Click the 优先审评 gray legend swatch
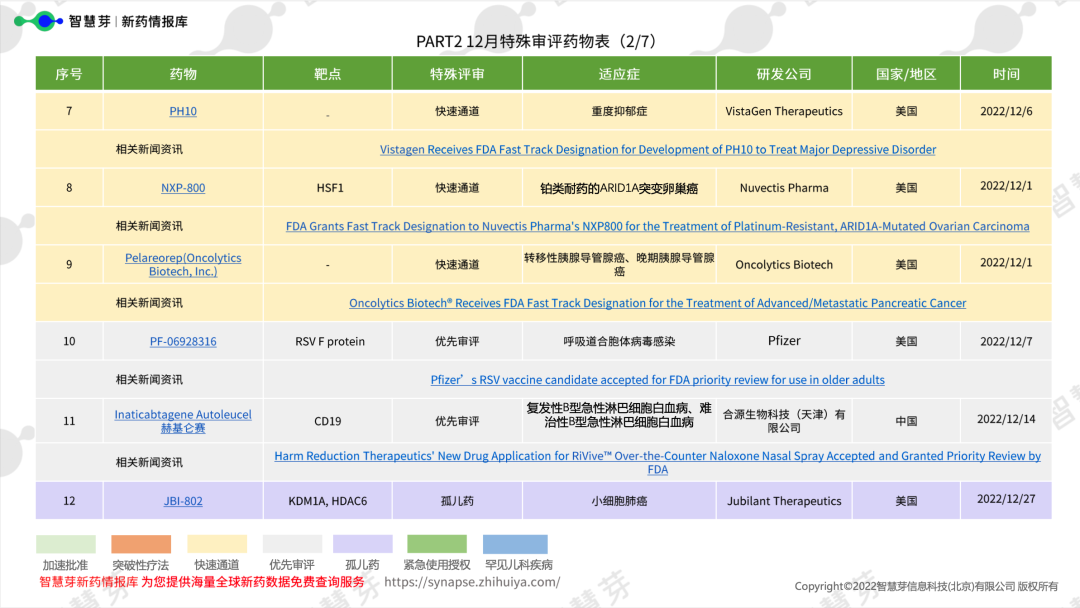 [x=292, y=544]
